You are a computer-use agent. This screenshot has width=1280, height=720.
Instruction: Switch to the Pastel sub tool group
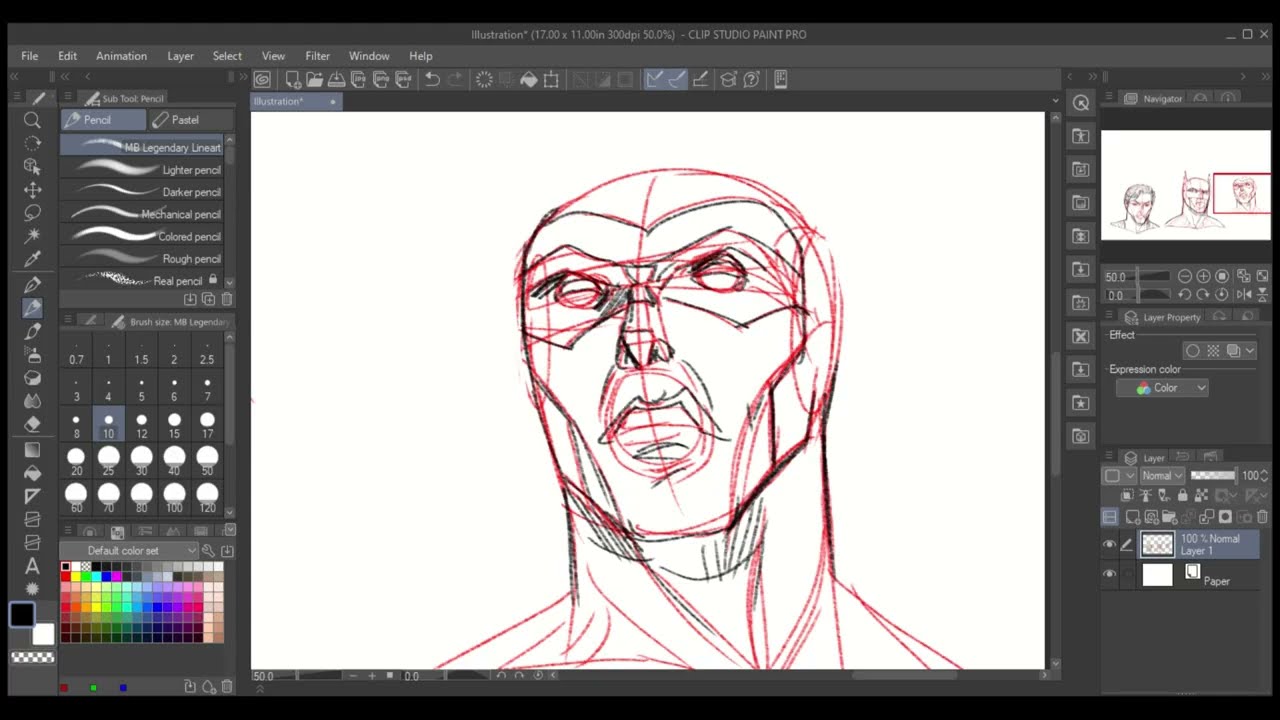point(191,120)
